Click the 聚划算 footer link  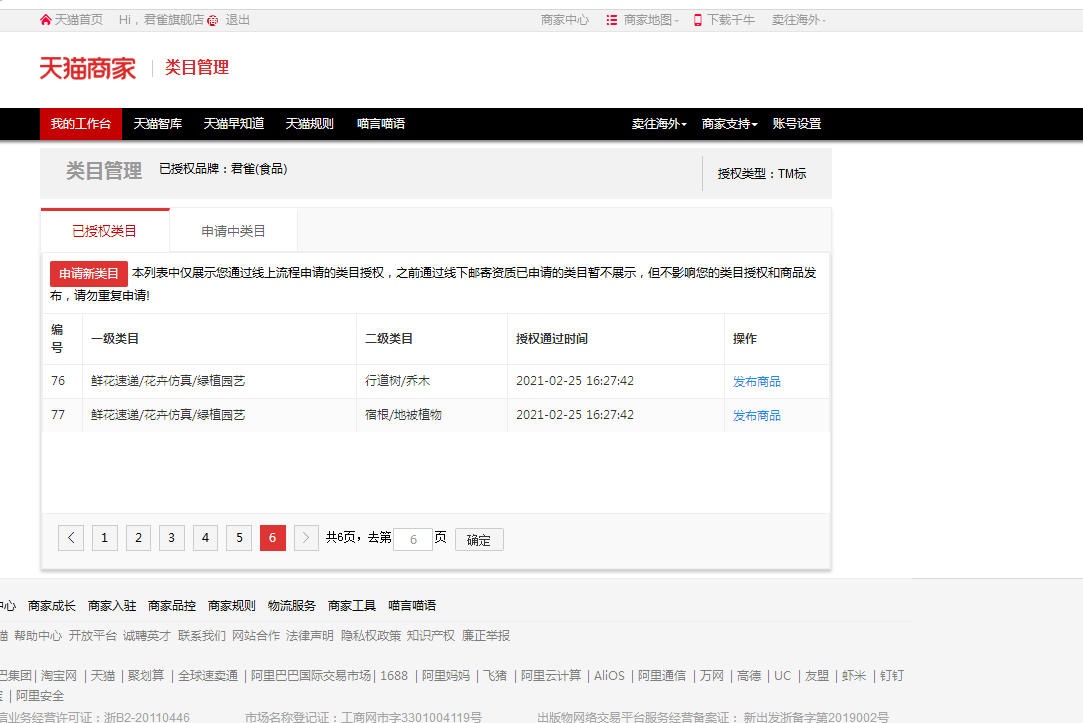(146, 675)
